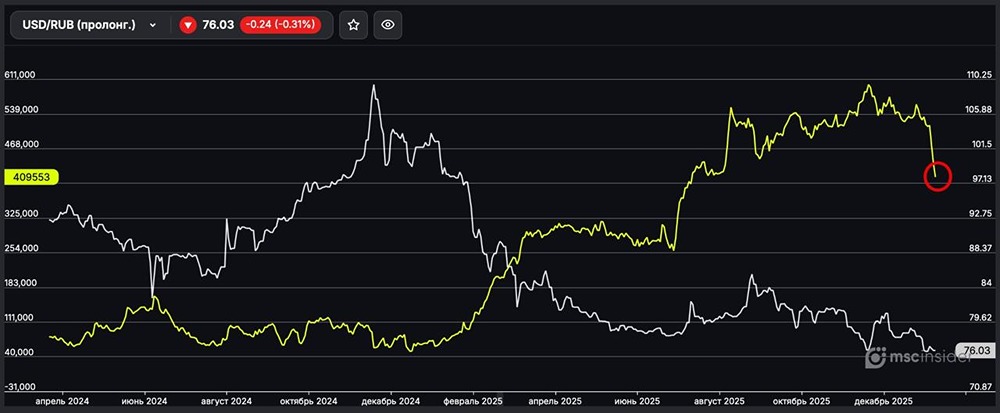Click the 611,000 left axis label
The width and height of the screenshot is (1000, 413).
[x=20, y=75]
